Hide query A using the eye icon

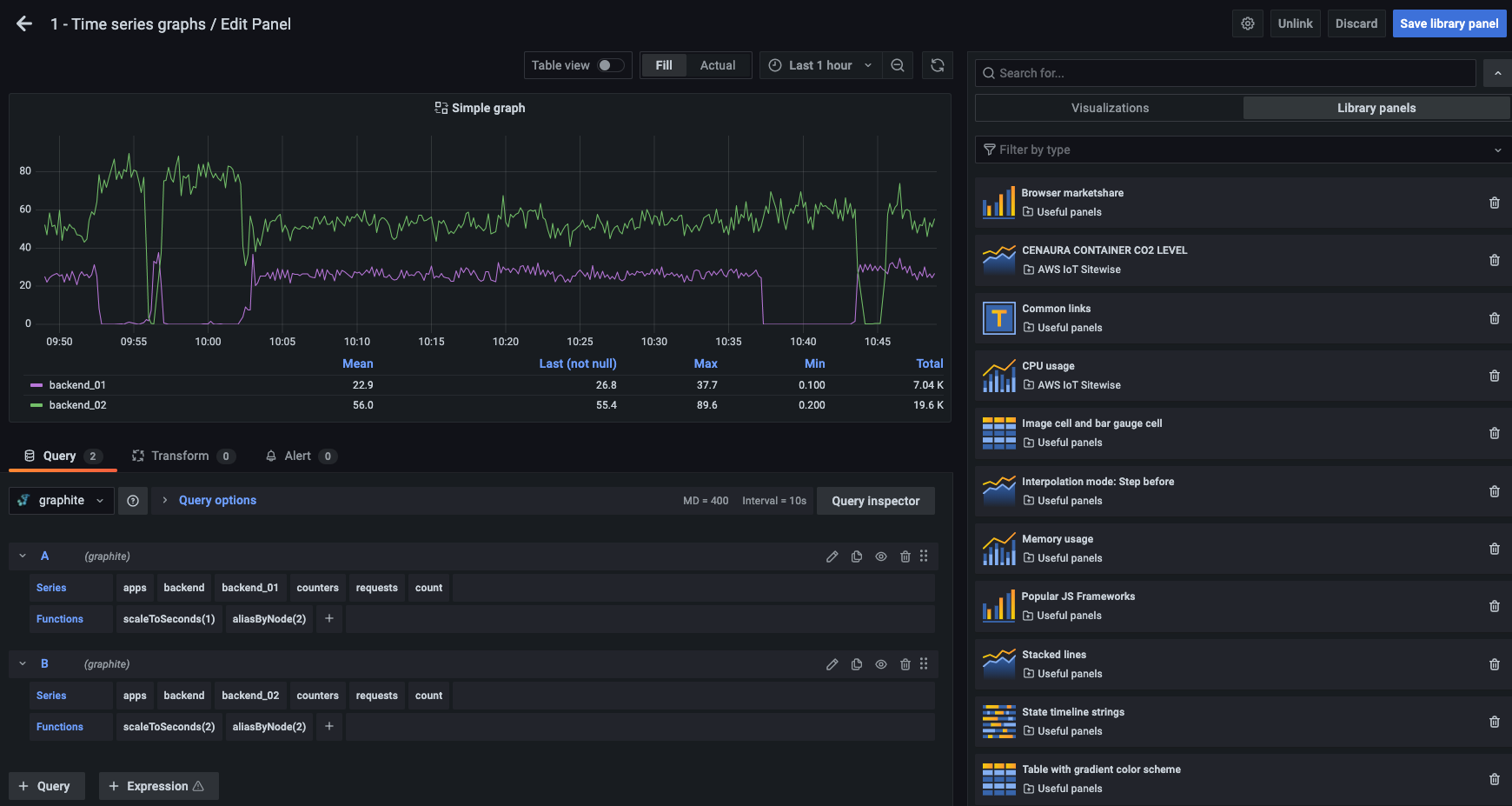coord(881,556)
